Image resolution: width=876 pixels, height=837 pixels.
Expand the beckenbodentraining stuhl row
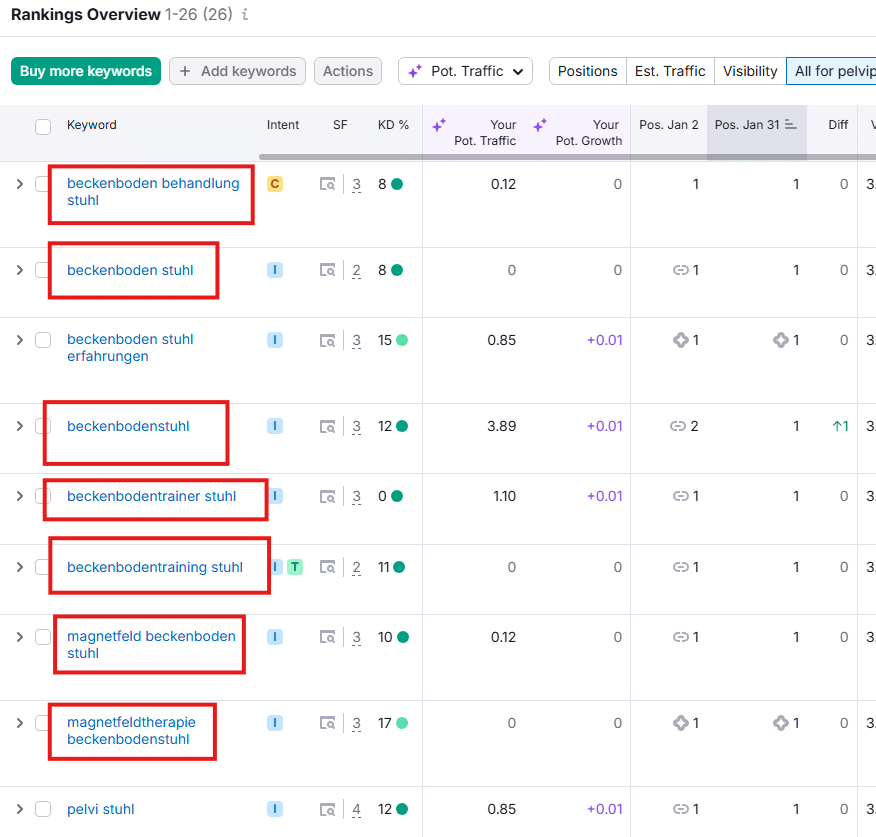pos(20,567)
